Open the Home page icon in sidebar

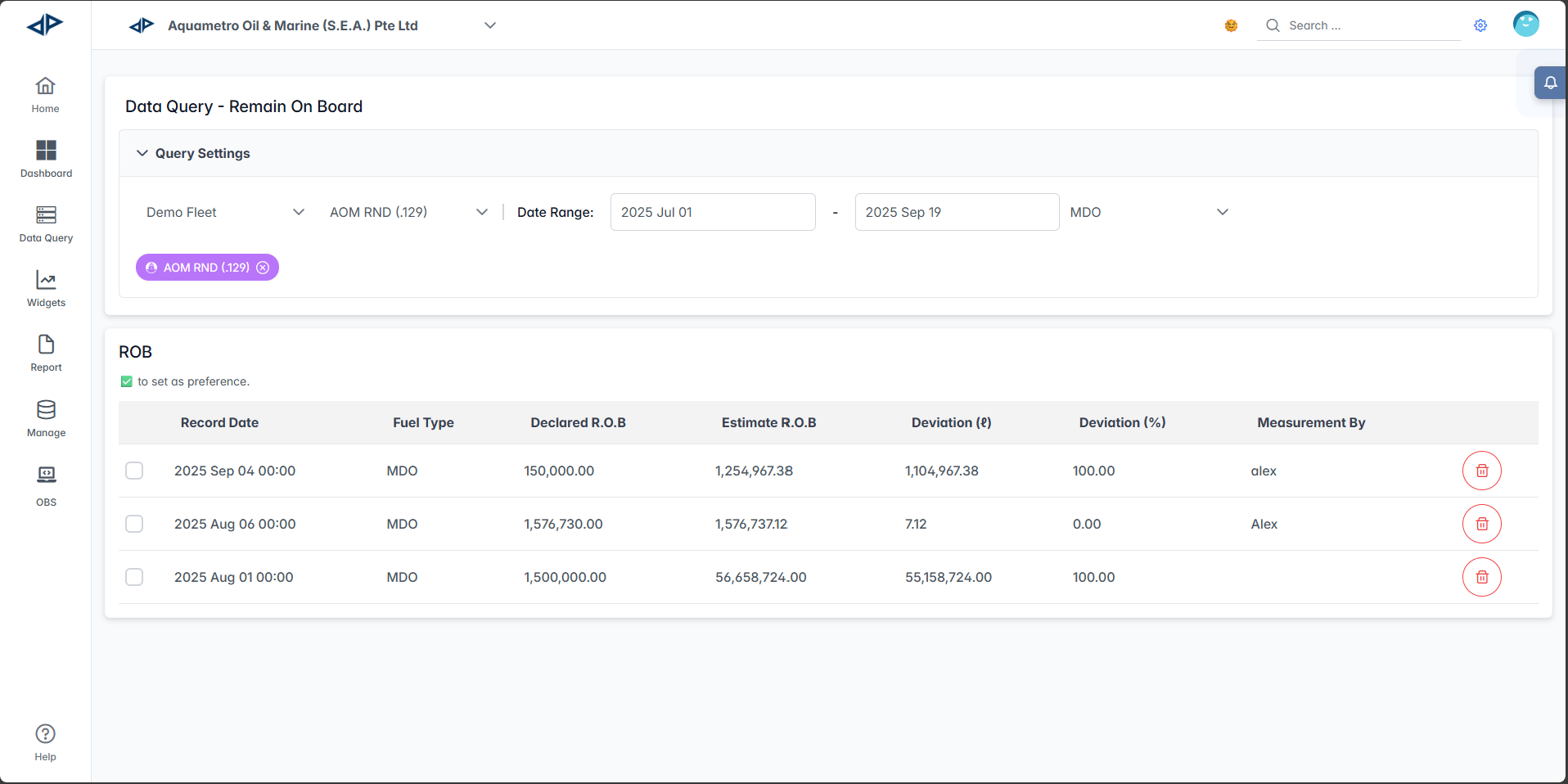pos(46,86)
